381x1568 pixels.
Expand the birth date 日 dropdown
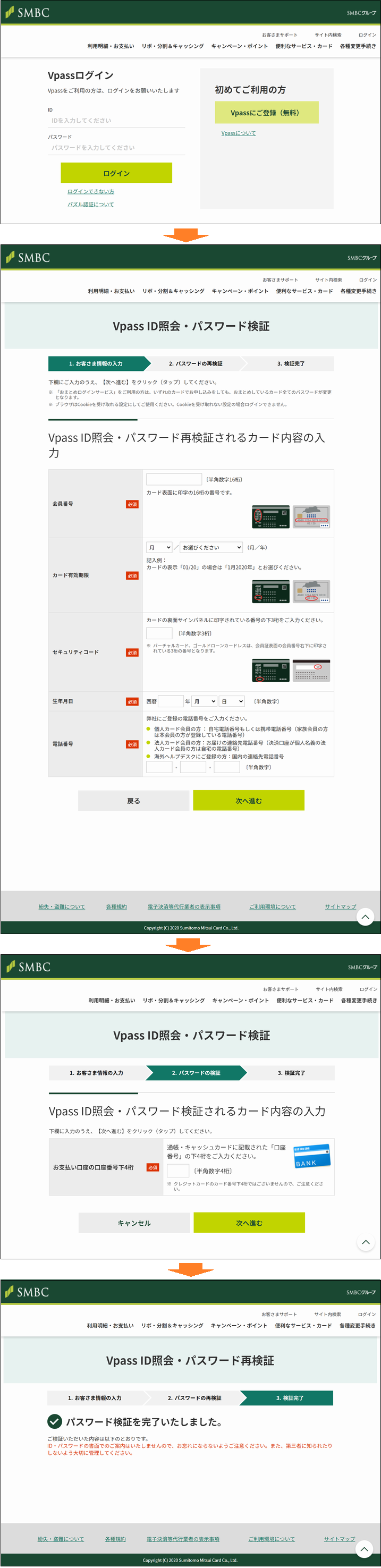coord(232,701)
